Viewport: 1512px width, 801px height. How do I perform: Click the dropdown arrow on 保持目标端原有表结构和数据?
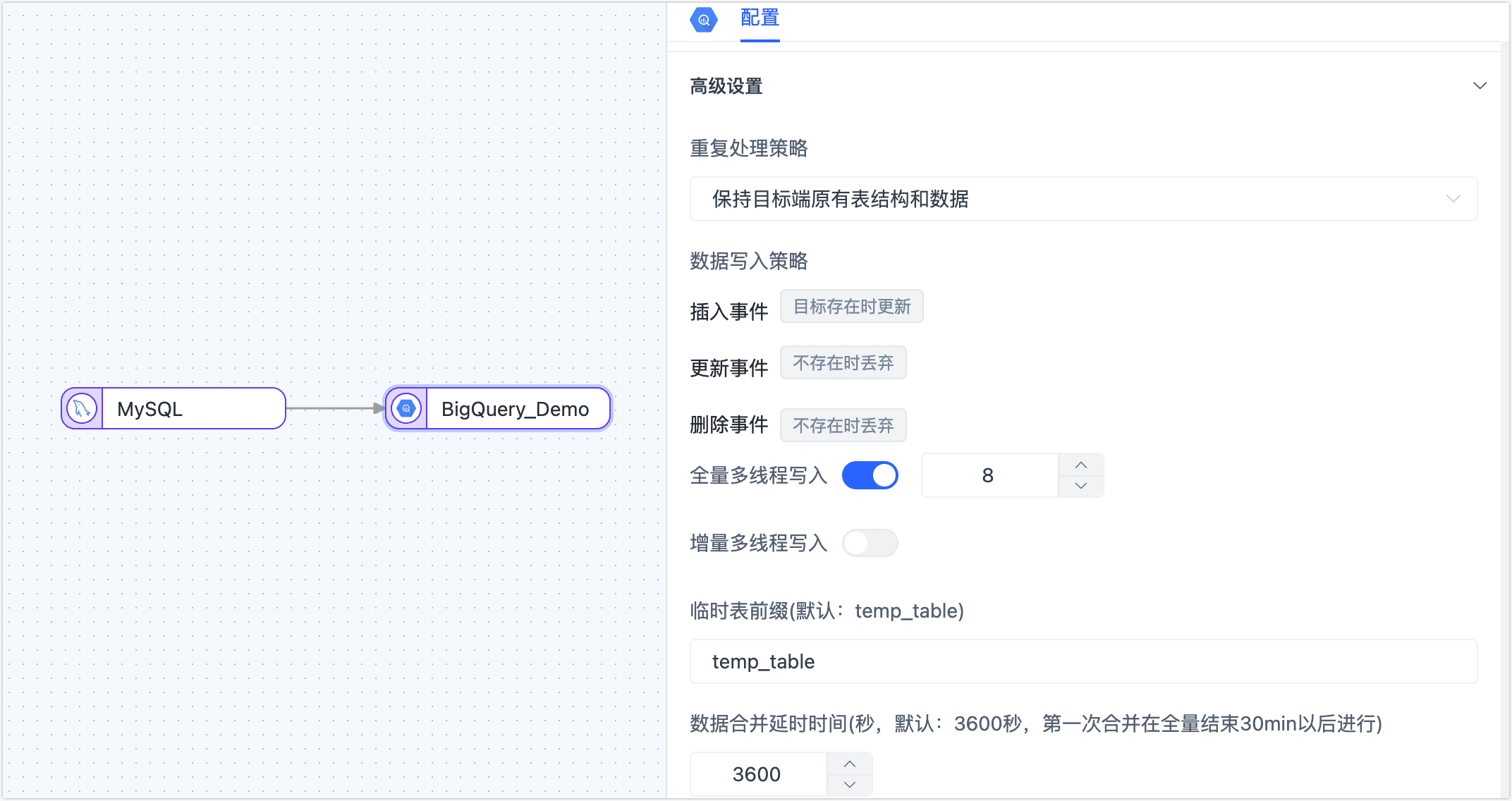point(1453,199)
